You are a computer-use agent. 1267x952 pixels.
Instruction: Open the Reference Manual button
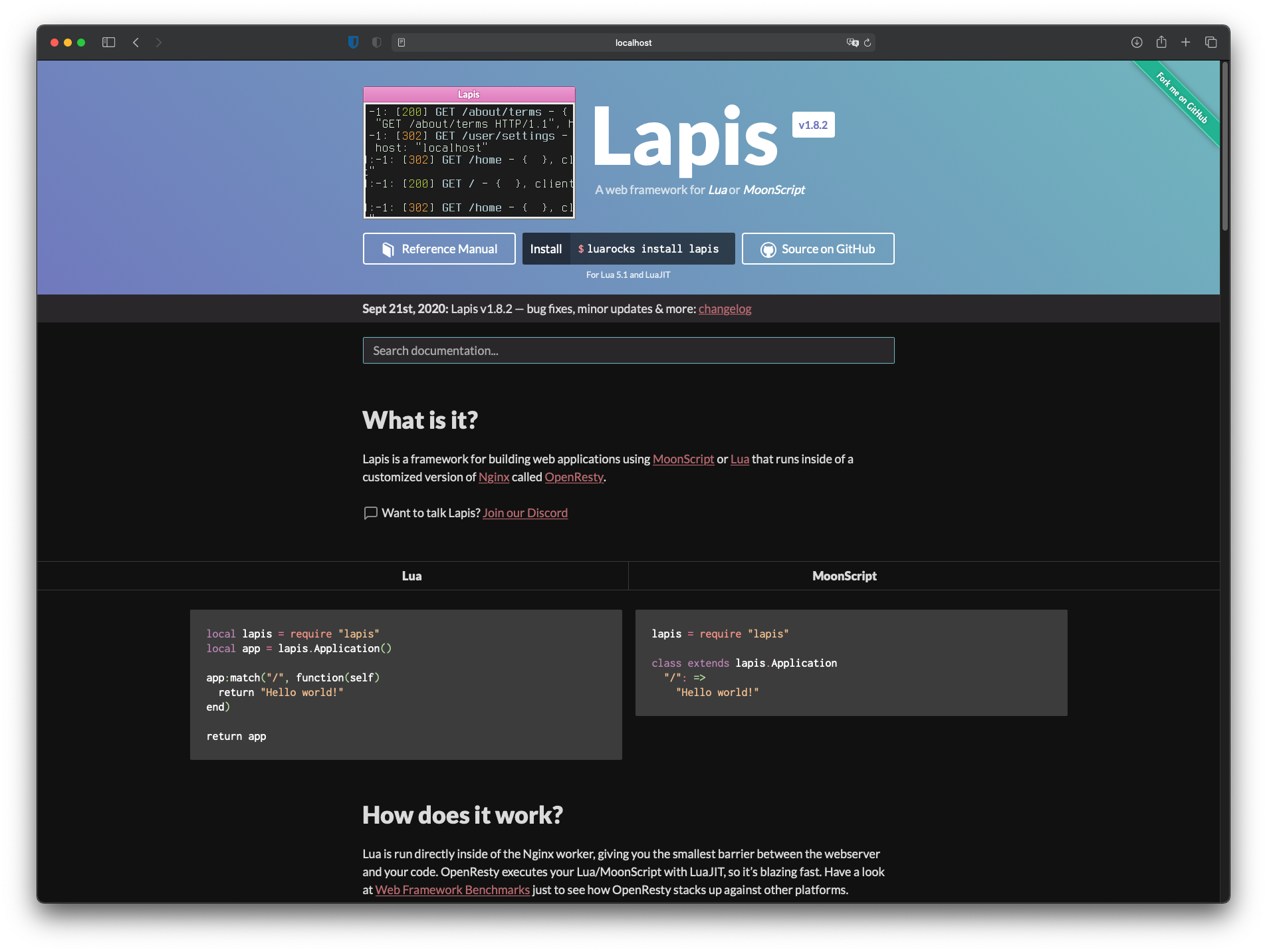(x=439, y=249)
